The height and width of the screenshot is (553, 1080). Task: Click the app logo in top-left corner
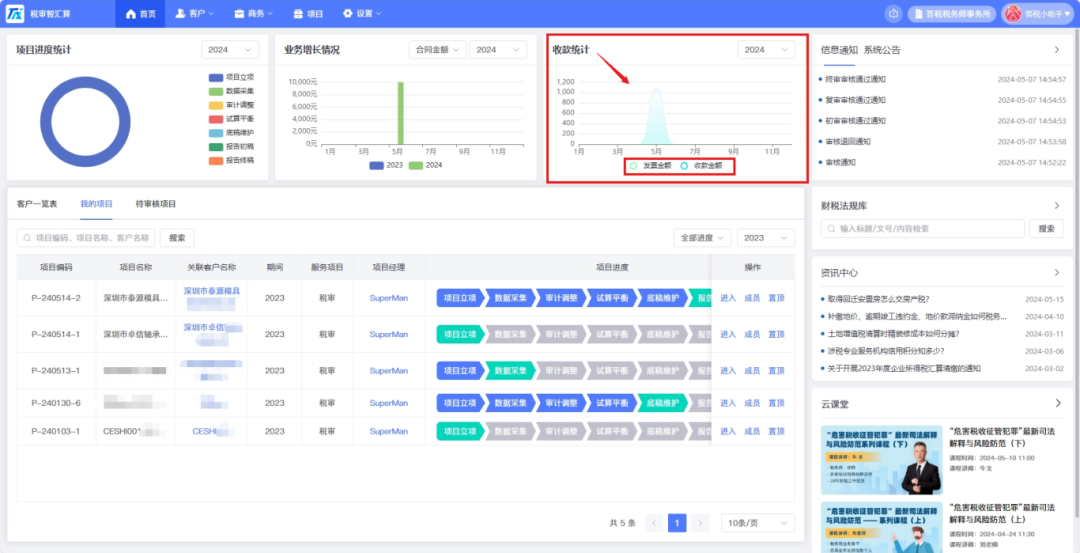15,13
